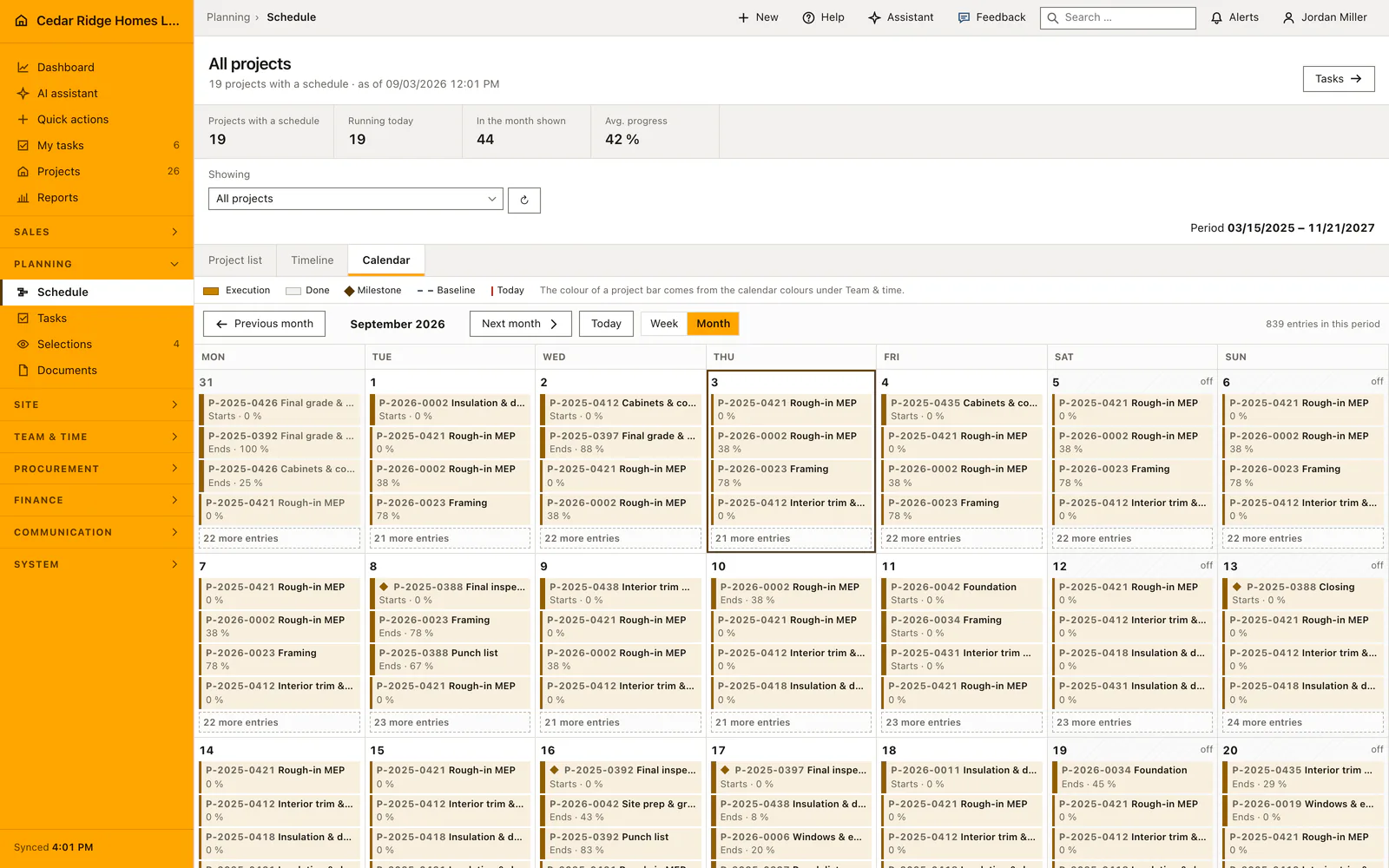Click the Schedule icon in sidebar
Screen dimensions: 1389x868
click(23, 293)
